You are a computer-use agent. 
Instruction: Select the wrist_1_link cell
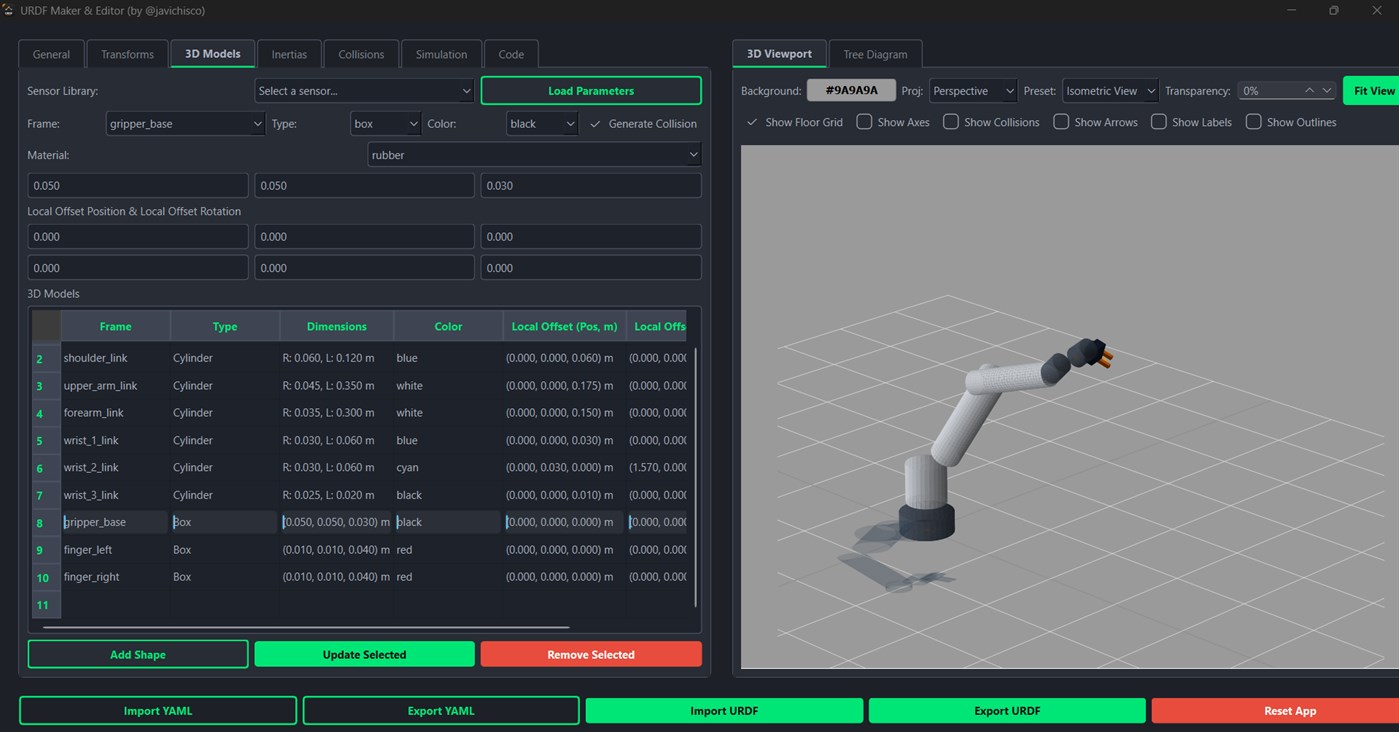pos(115,440)
